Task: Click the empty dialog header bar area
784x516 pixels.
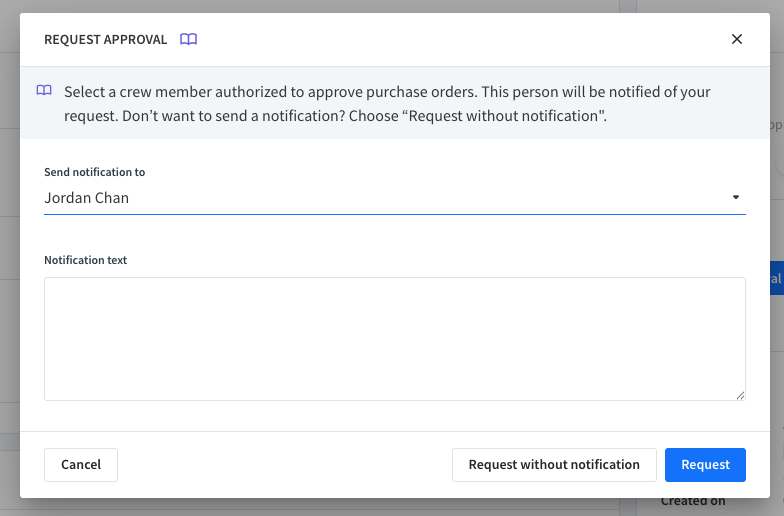Action: 460,39
